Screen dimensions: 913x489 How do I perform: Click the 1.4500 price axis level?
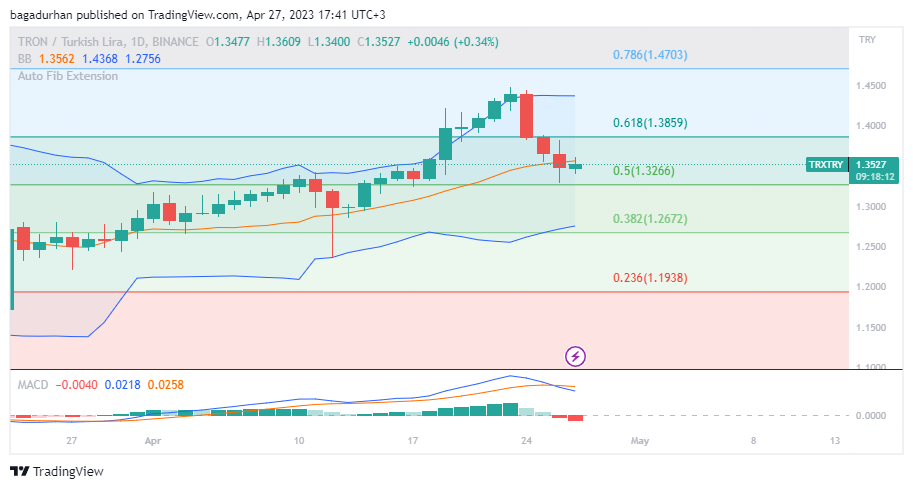[x=870, y=86]
